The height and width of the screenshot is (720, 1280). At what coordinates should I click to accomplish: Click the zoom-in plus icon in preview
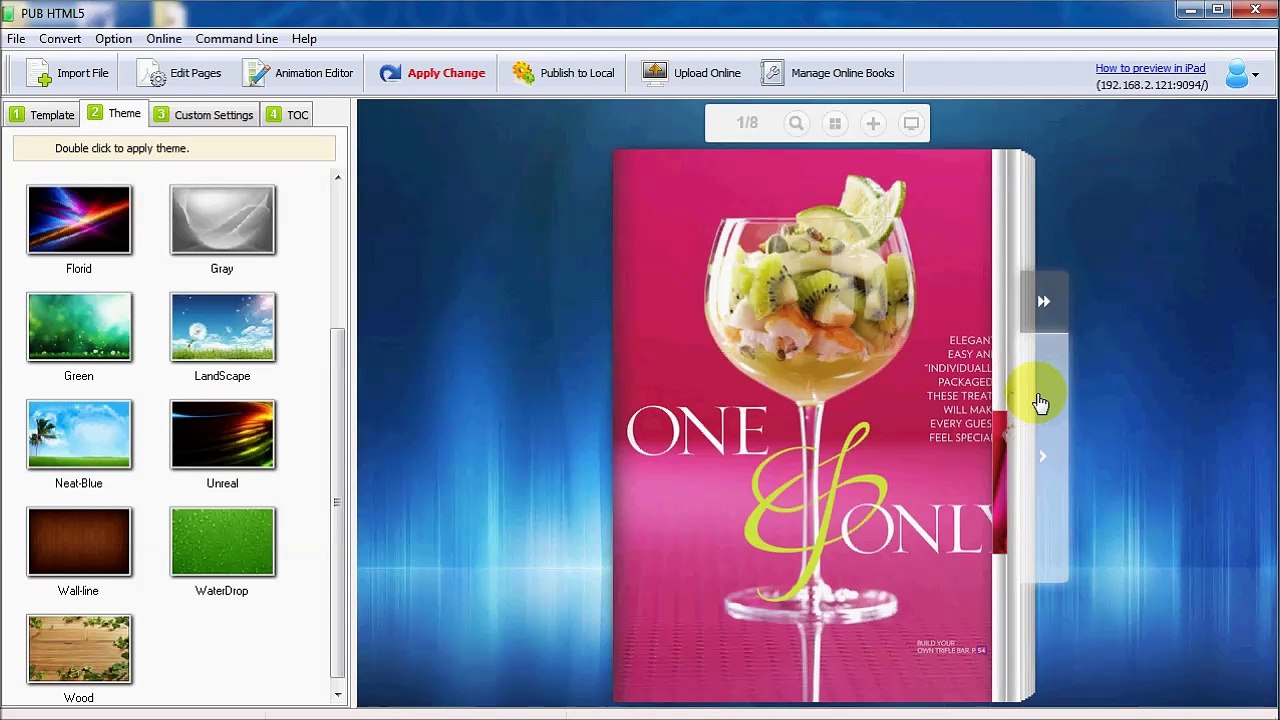[x=873, y=124]
